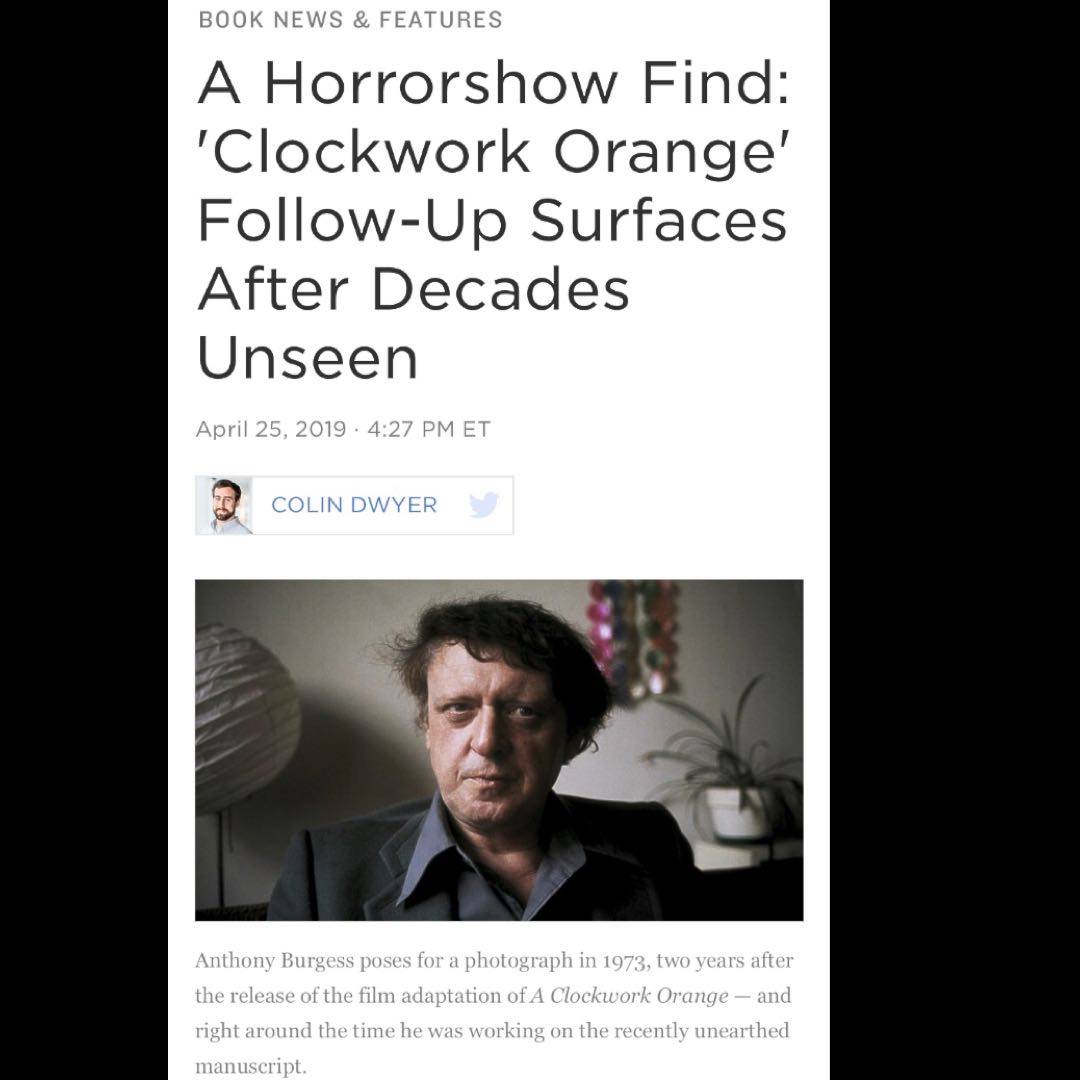This screenshot has height=1080, width=1080.
Task: Open the Colin Dwyer author page link
Action: 354,505
